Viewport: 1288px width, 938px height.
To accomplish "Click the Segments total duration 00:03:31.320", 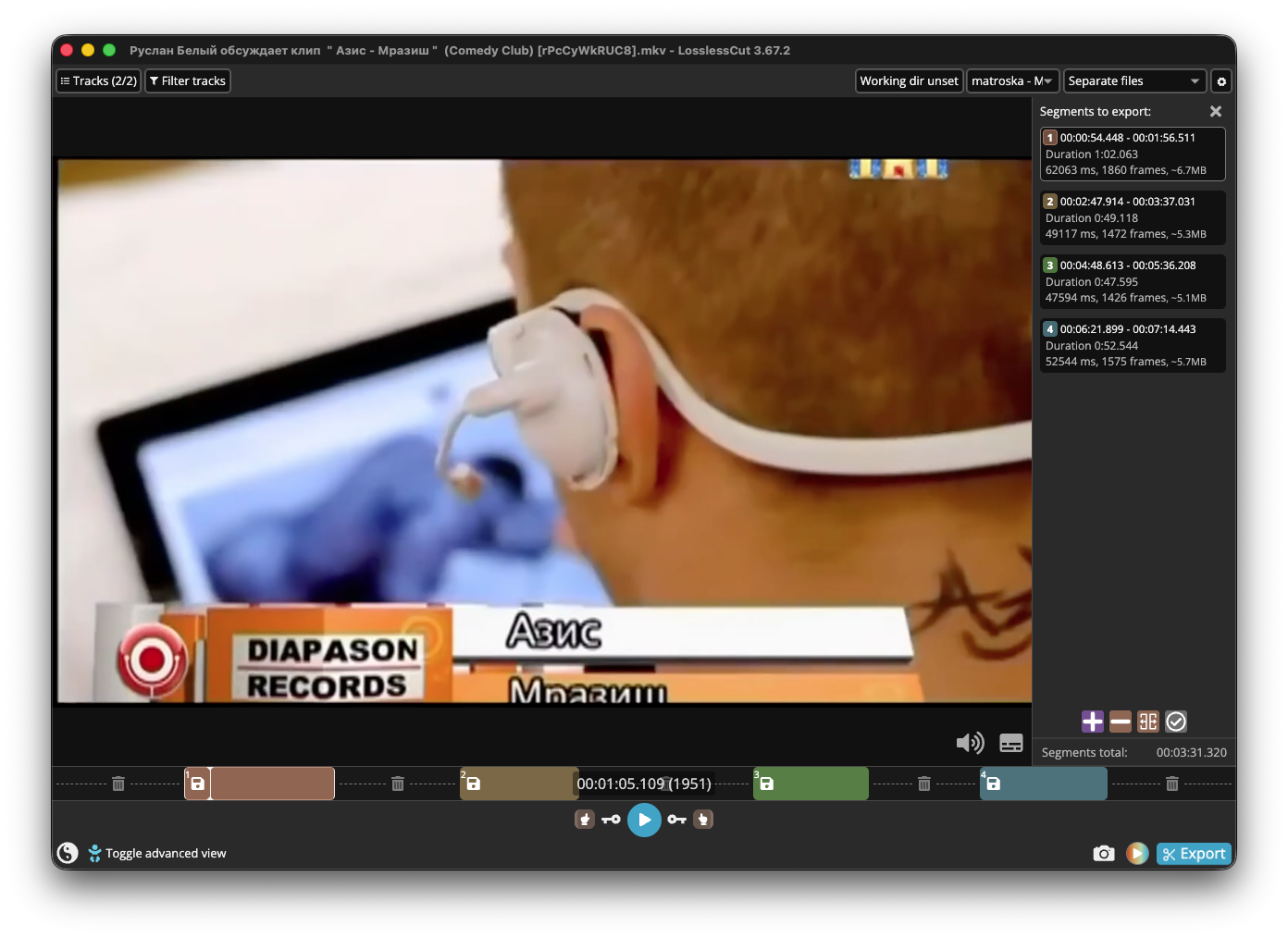I will tap(1192, 753).
